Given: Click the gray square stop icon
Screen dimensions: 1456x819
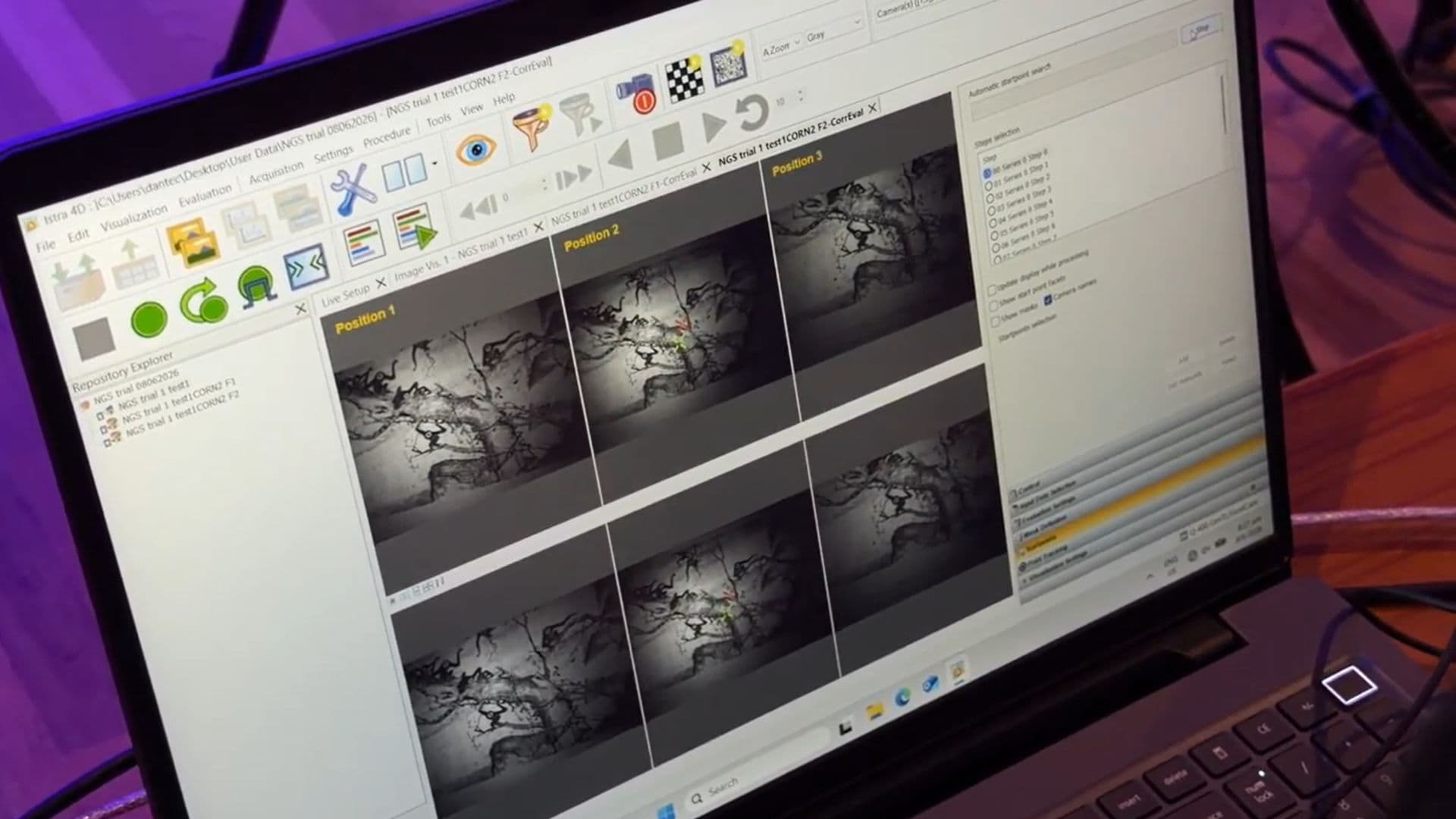Looking at the screenshot, I should click(x=95, y=337).
